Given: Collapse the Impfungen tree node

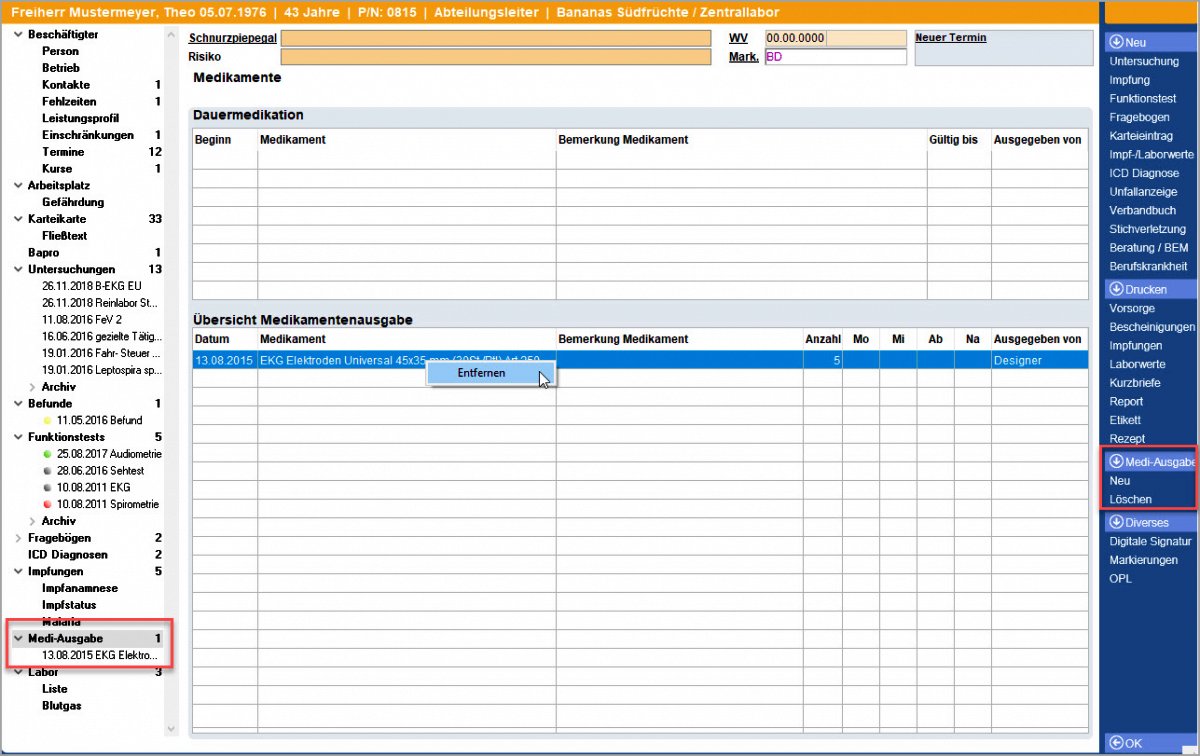Looking at the screenshot, I should tap(18, 571).
